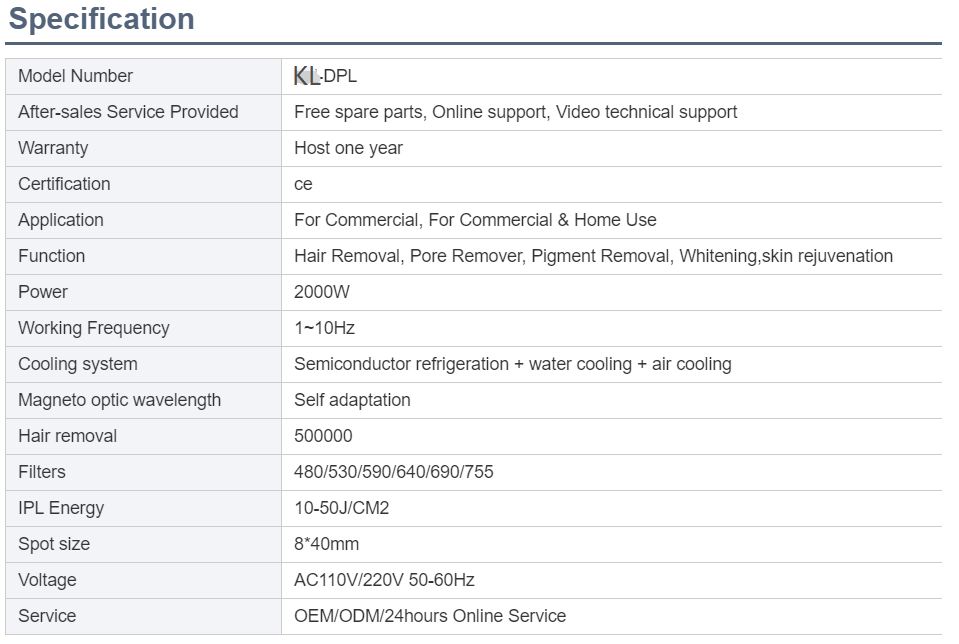Click the 1~10Hz working frequency value
The height and width of the screenshot is (644, 959).
tap(324, 328)
